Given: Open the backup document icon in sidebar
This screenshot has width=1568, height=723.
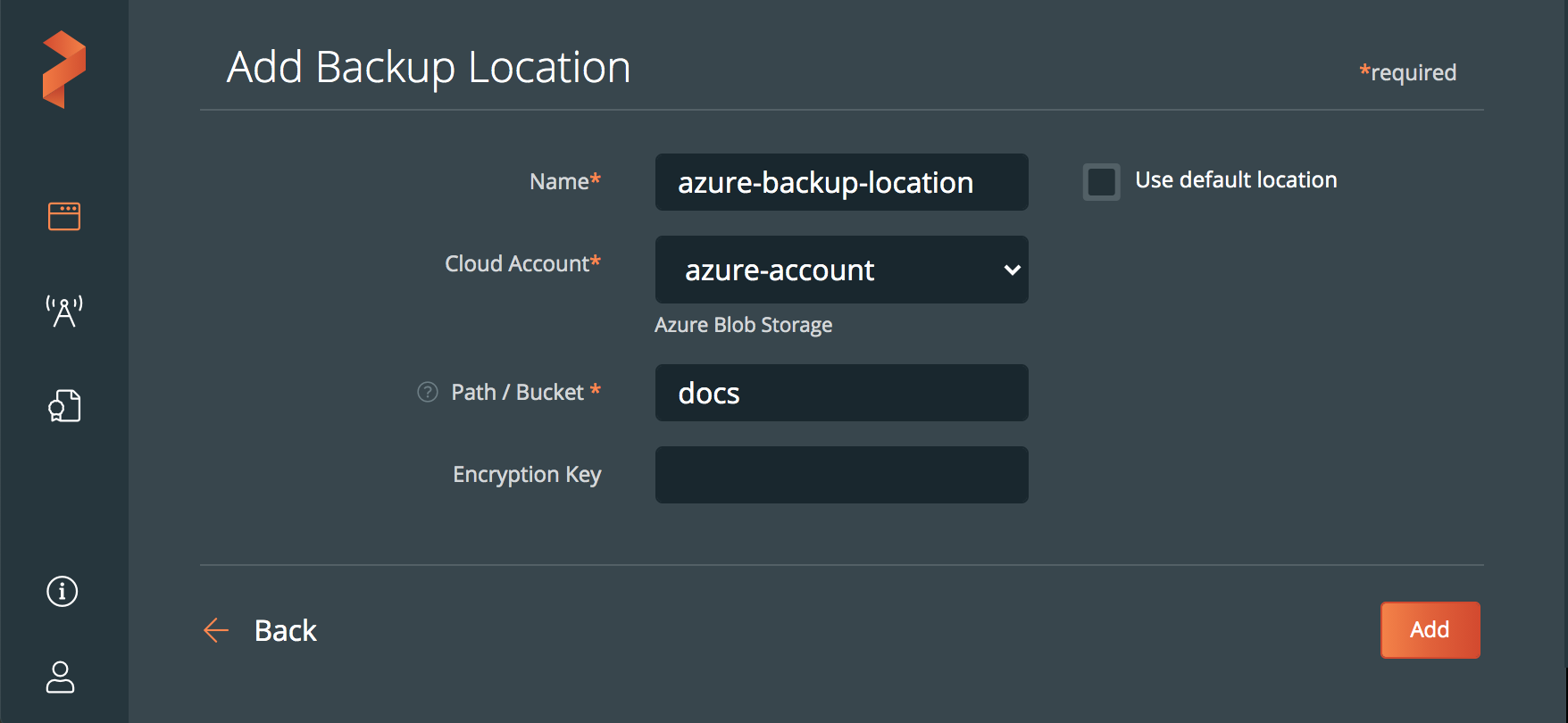Looking at the screenshot, I should coord(63,406).
